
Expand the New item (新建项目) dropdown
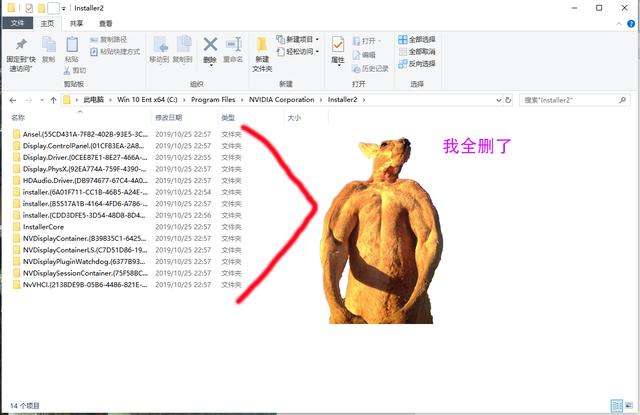click(x=300, y=40)
